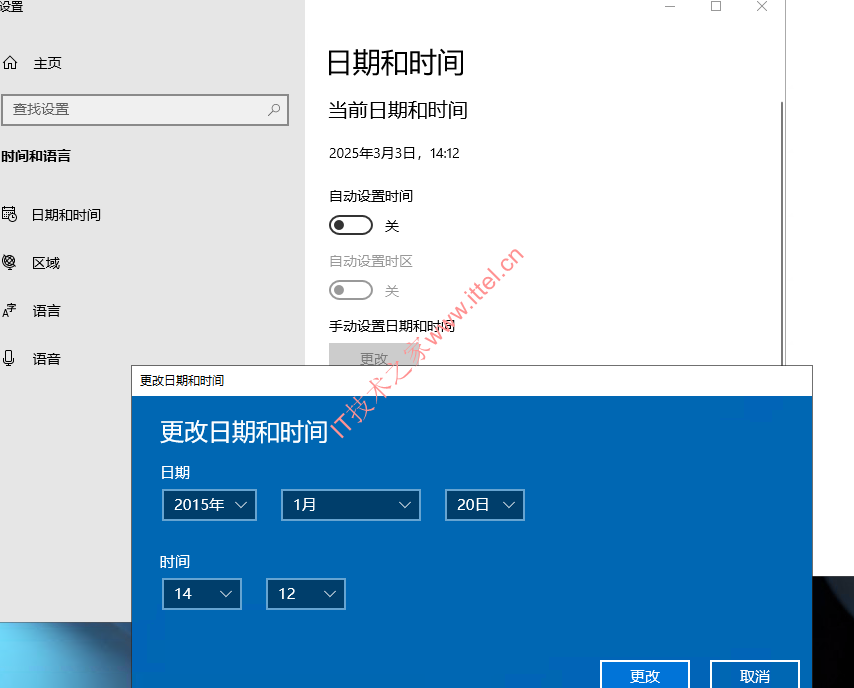The width and height of the screenshot is (854, 688).
Task: Open the 语音 settings page
Action: [46, 359]
